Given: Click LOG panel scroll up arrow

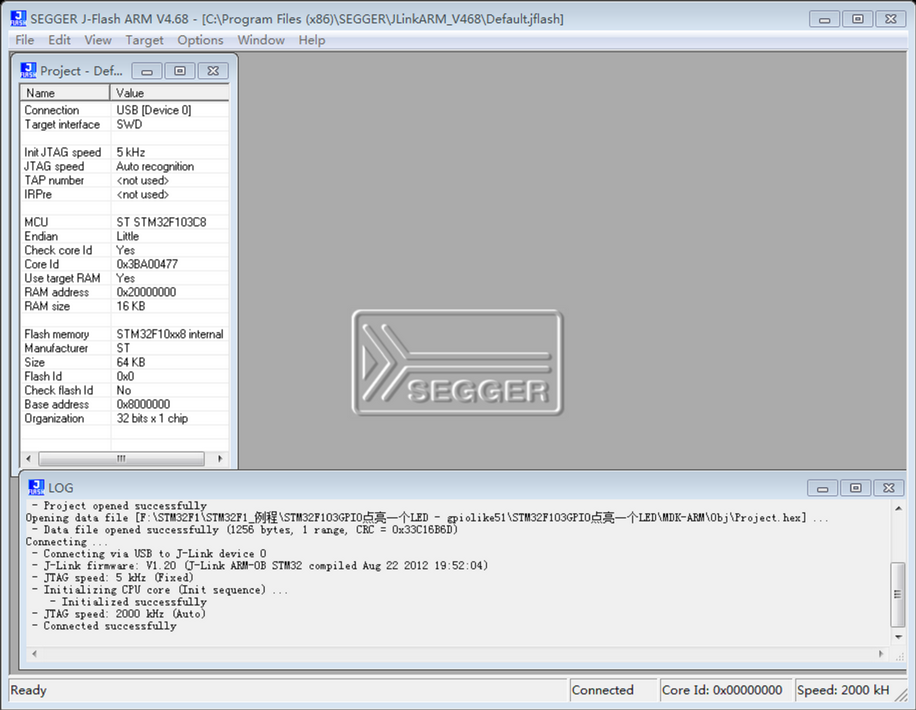Looking at the screenshot, I should (898, 508).
